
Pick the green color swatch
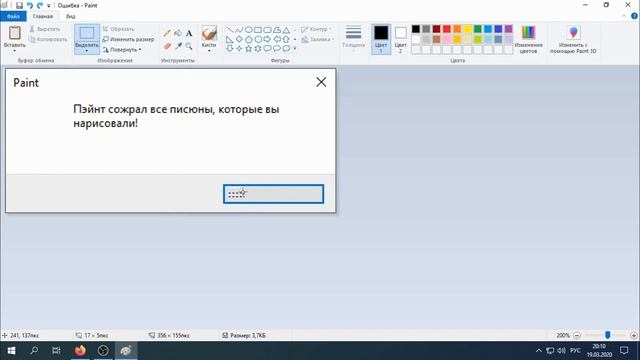[478, 29]
